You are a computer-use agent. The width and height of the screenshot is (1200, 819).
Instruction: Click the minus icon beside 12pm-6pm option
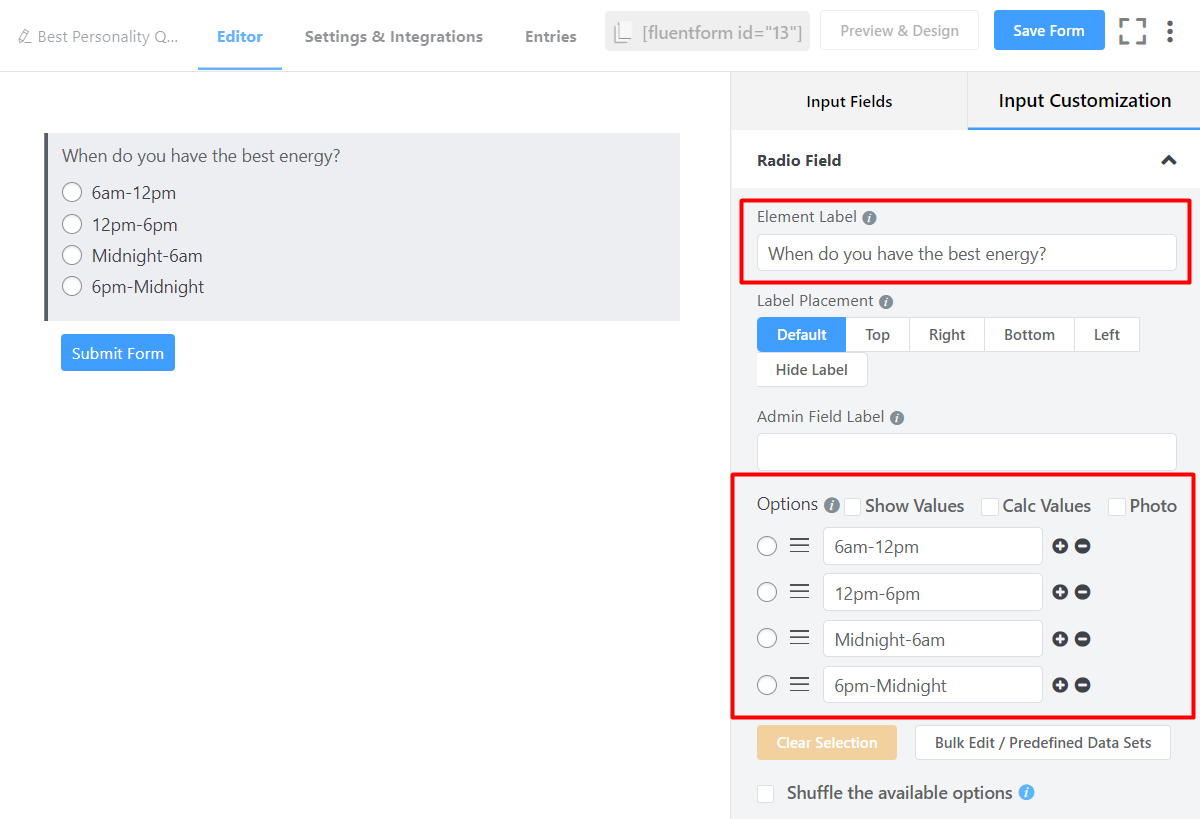pos(1082,592)
